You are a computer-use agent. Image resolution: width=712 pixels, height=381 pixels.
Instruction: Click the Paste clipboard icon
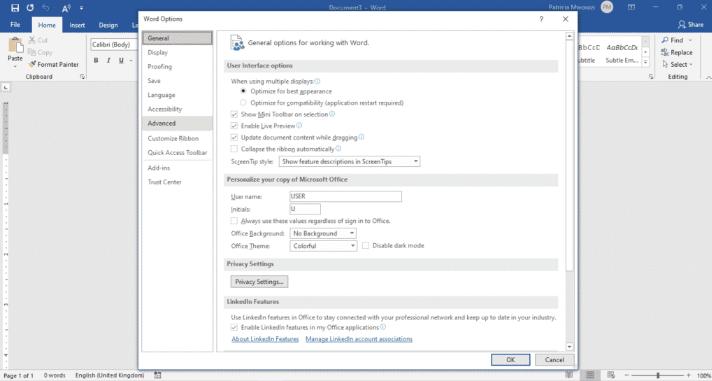[15, 45]
